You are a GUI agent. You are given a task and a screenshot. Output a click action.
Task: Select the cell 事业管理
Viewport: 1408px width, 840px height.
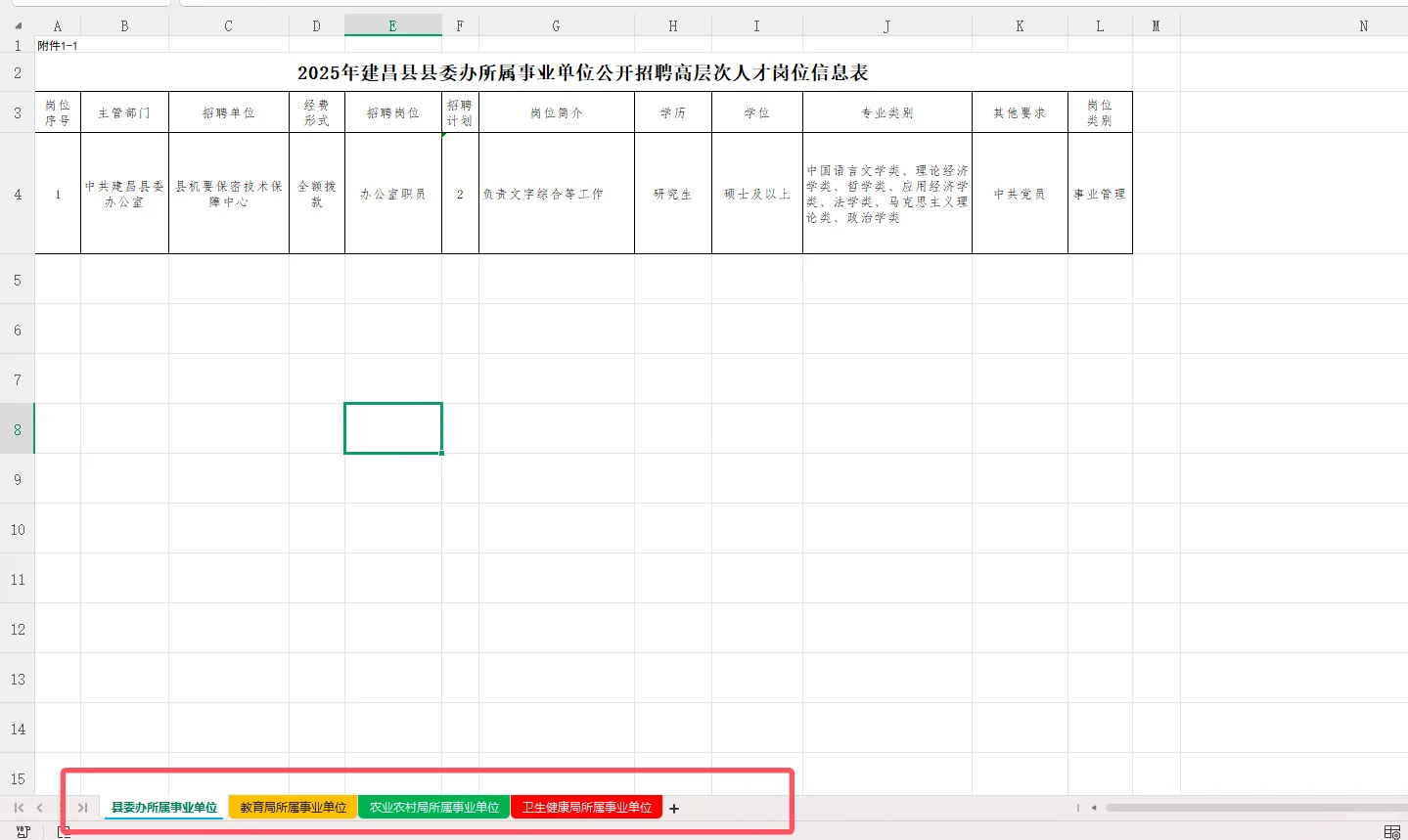(x=1100, y=194)
